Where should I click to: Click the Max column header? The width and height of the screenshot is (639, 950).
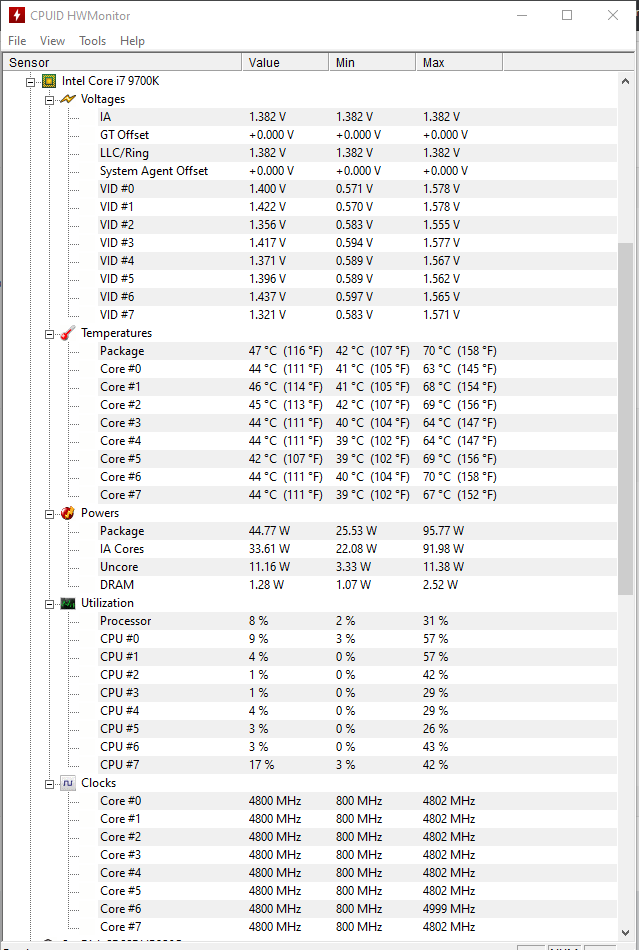click(459, 62)
